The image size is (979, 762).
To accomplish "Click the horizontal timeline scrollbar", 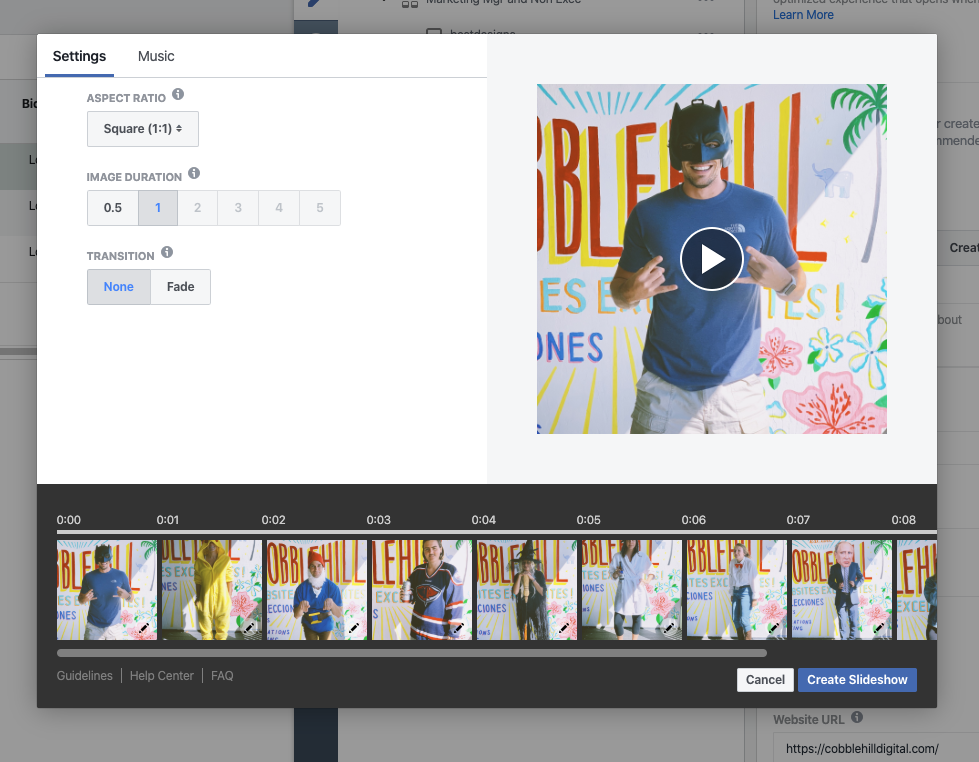I will (411, 653).
